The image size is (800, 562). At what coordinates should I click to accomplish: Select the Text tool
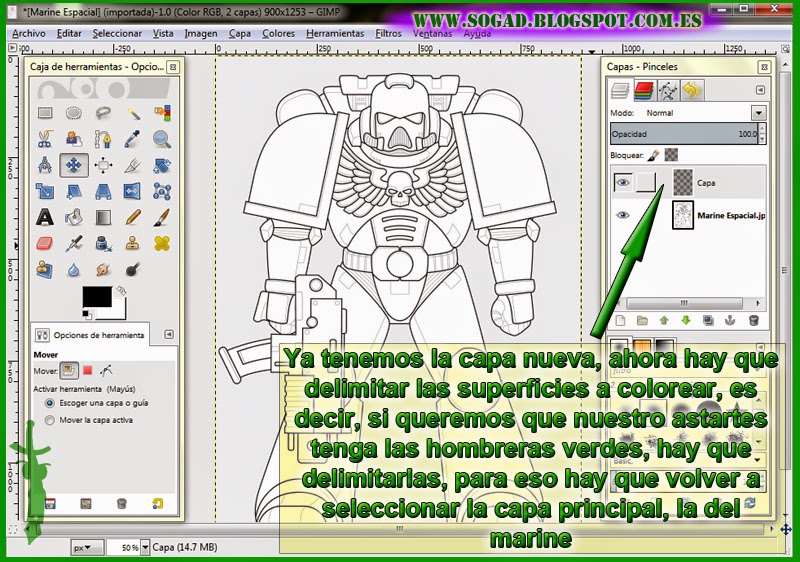45,217
